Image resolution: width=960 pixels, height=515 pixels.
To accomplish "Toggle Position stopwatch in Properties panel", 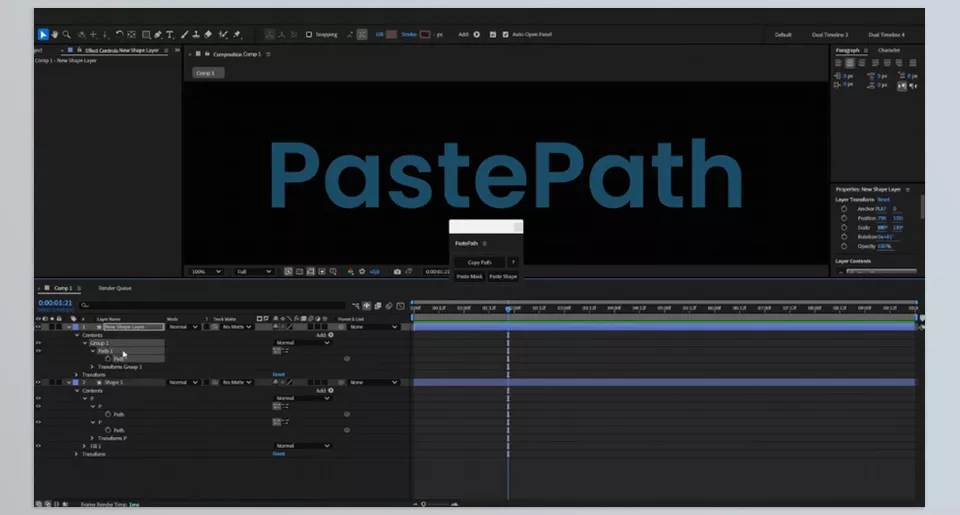I will (844, 218).
